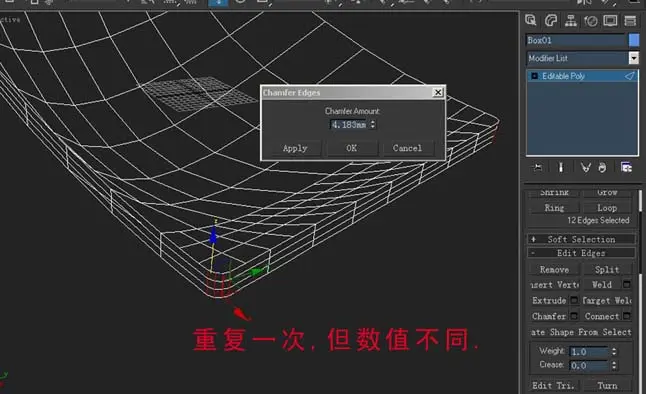Click the Grow selection button
646x394 pixels.
pyautogui.click(x=607, y=192)
